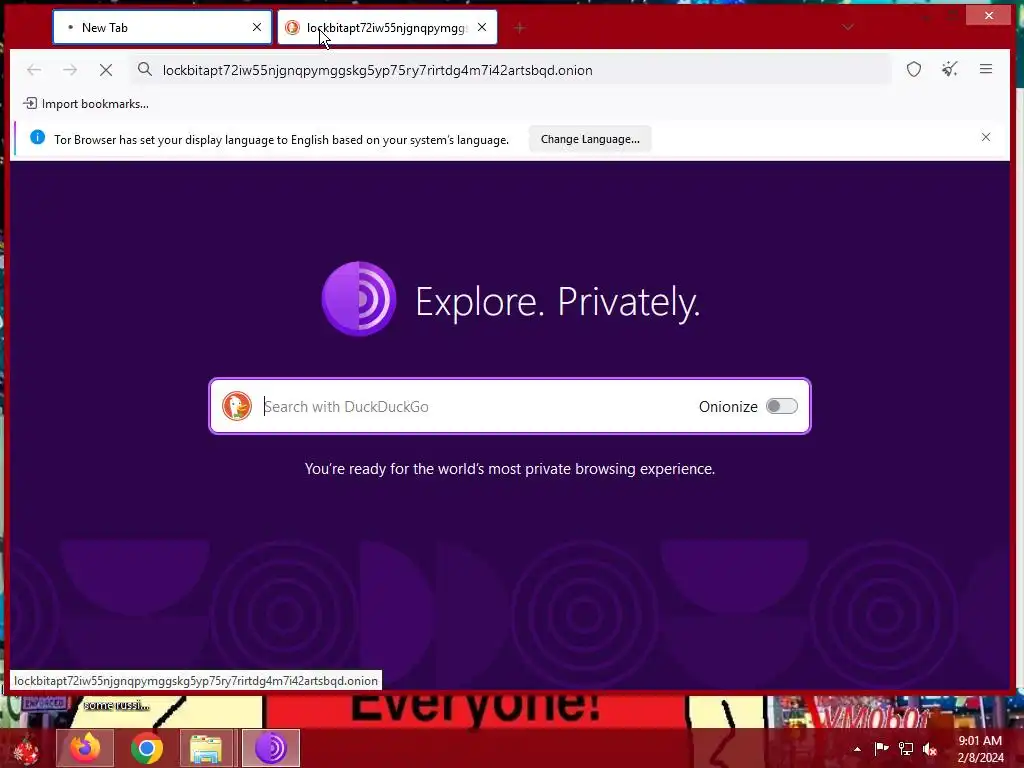Click the Tor Browser taskbar icon
This screenshot has width=1024, height=768.
pos(271,748)
